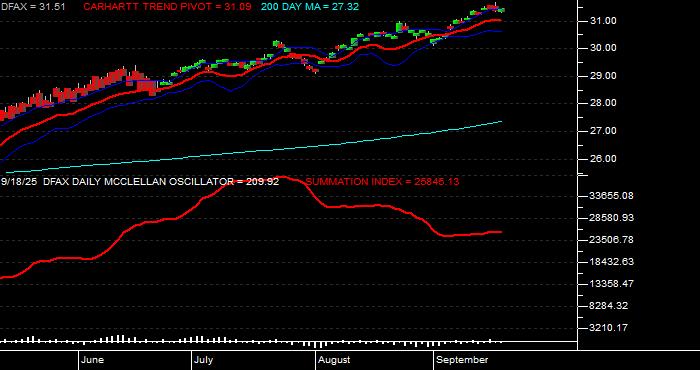Click the 31.00 price axis value
Viewport: 700px width, 370px height.
[x=604, y=21]
